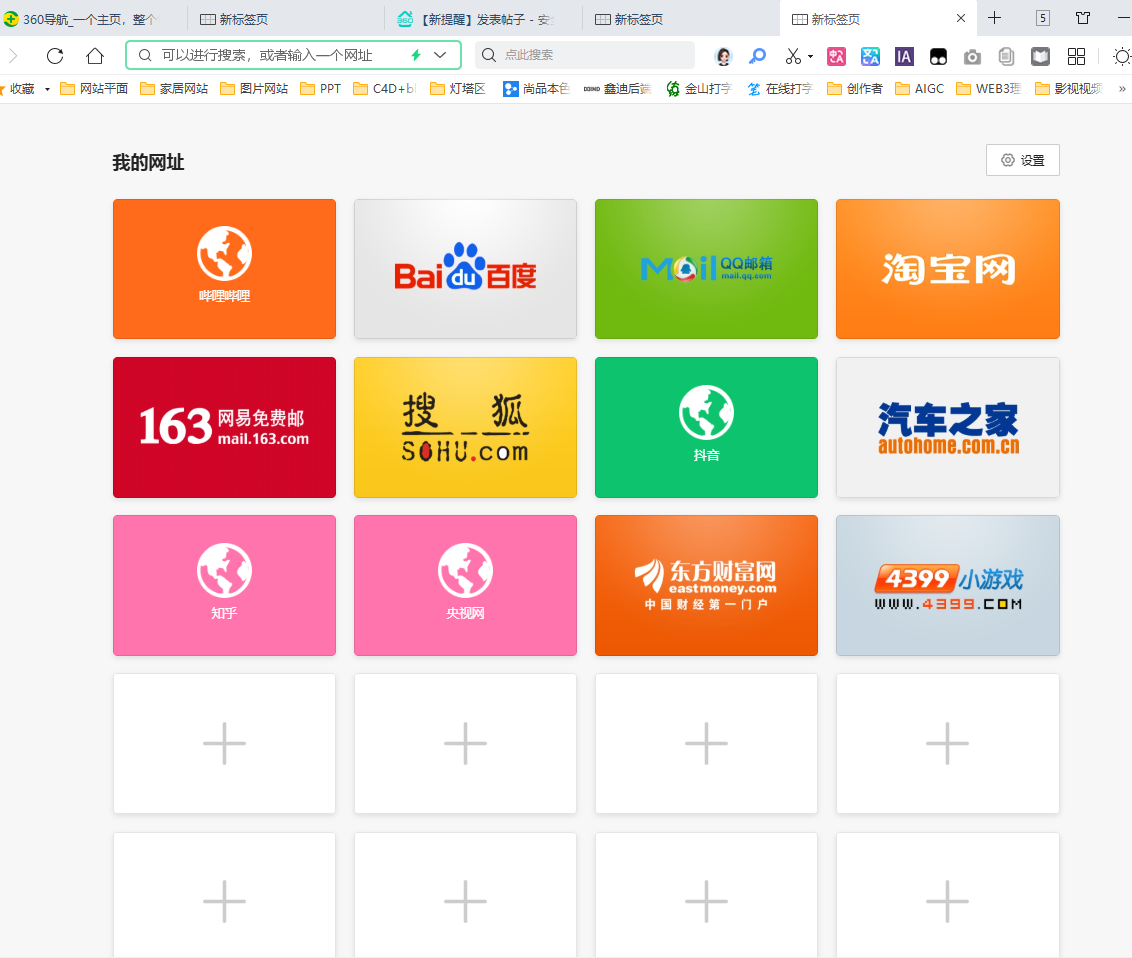The image size is (1132, 958).
Task: Open the AIGC bookmark folder
Action: 920,89
